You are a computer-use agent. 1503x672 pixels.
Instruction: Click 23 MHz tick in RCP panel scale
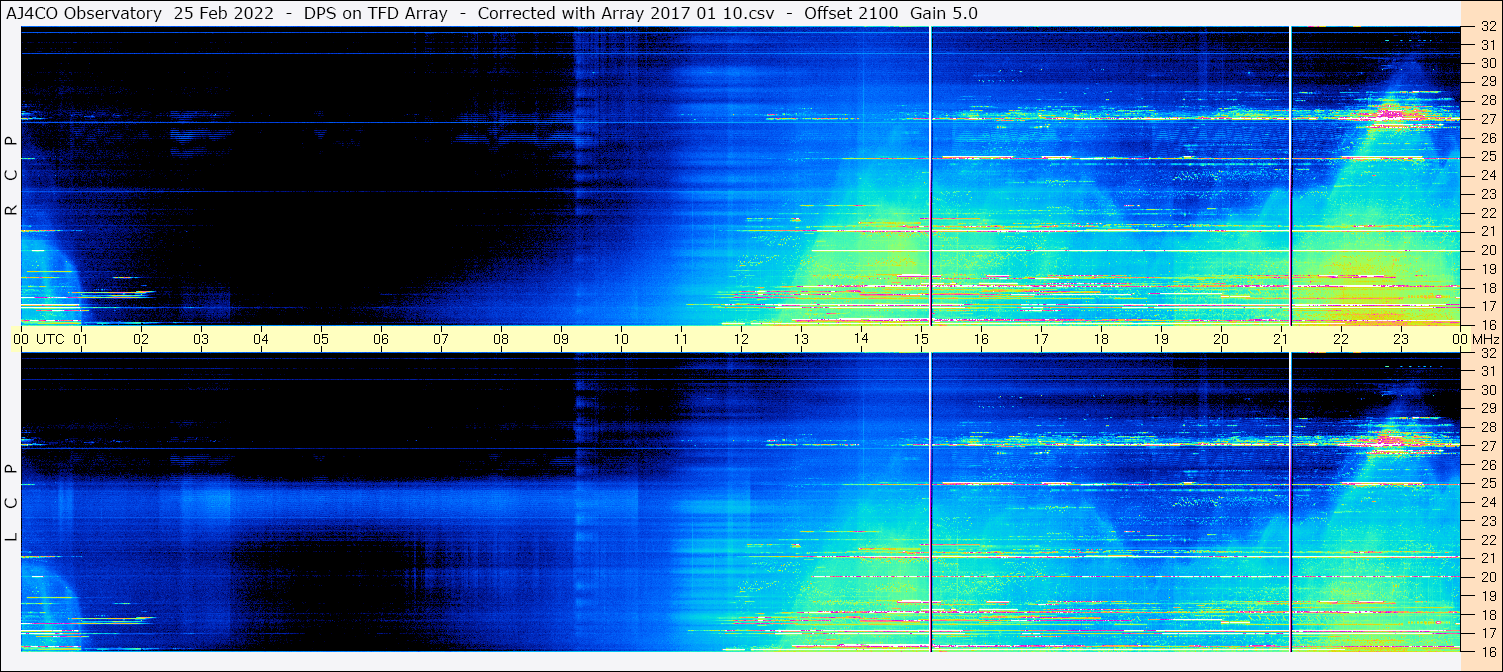coord(1487,194)
